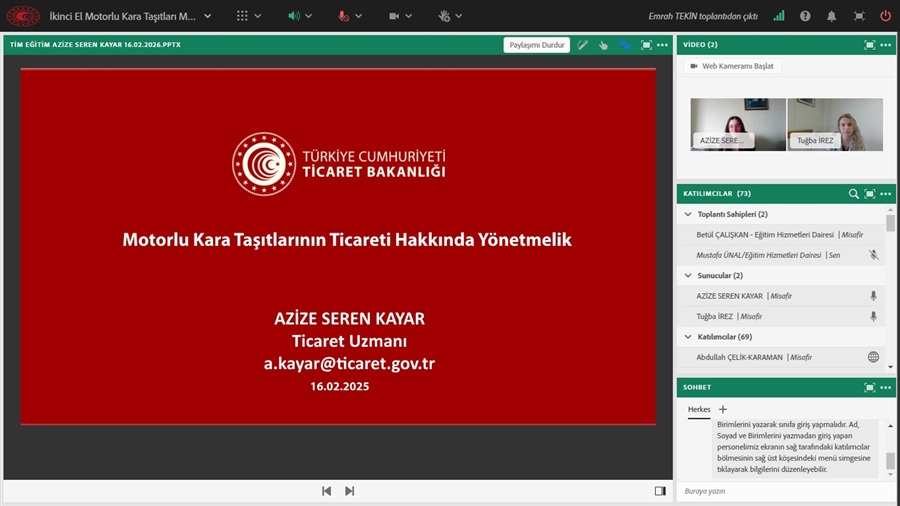
Task: Open the webcam dropdown arrow
Action: [x=409, y=16]
